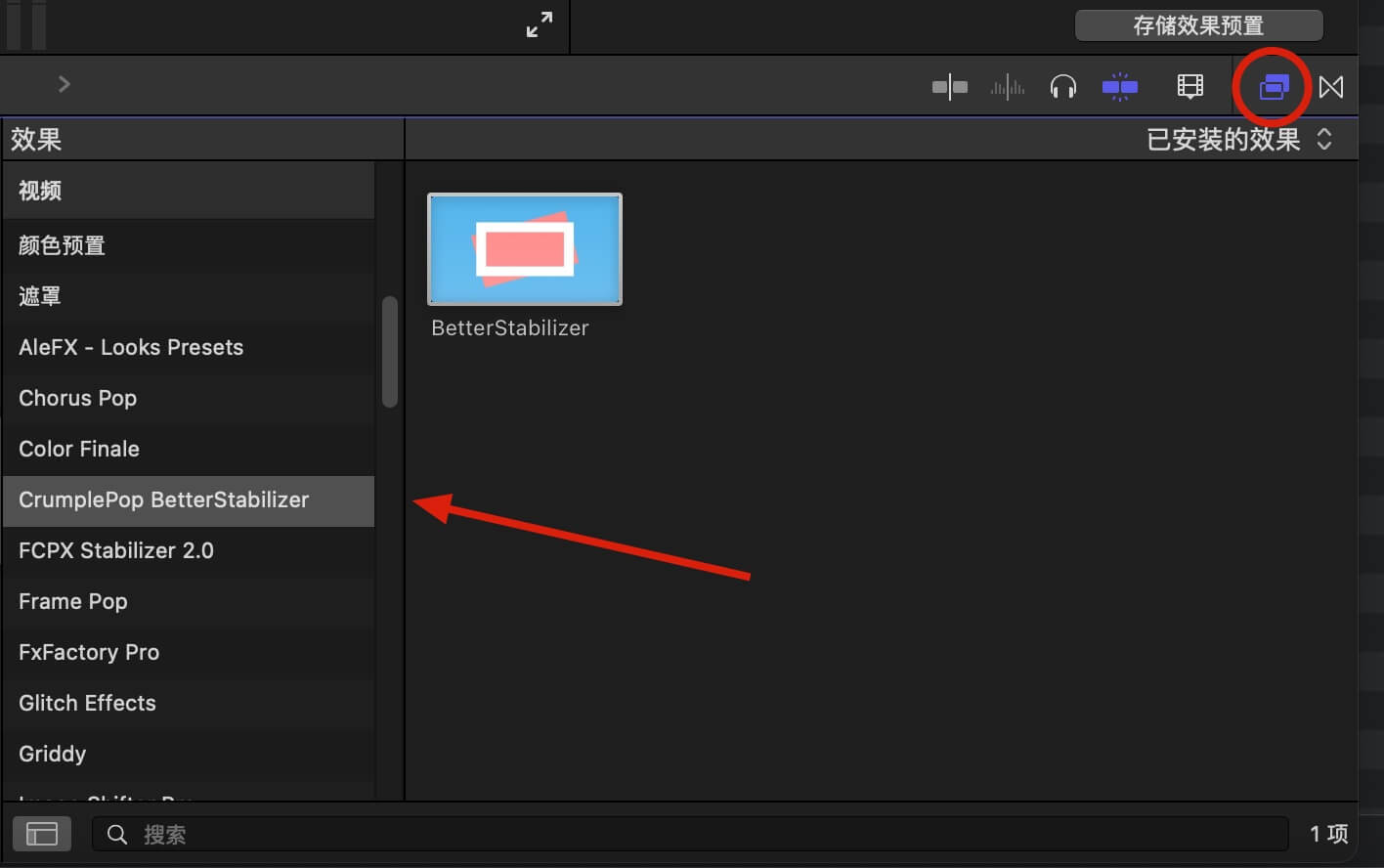Choose AleFX - Looks Presets category
This screenshot has height=868, width=1384.
(189, 347)
